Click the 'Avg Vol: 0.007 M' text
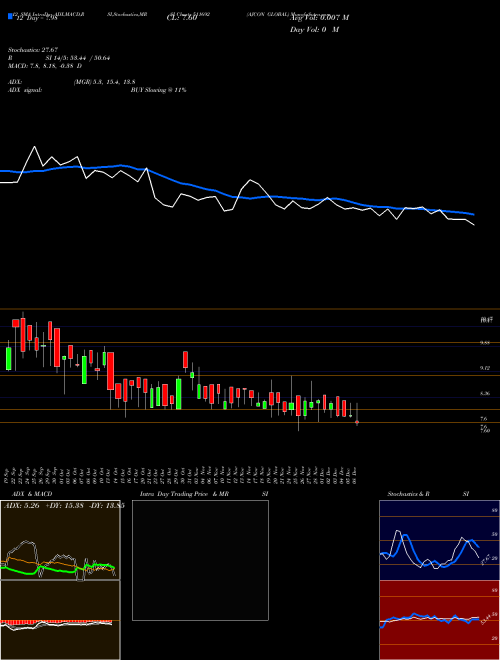The image size is (500, 660). tap(319, 18)
